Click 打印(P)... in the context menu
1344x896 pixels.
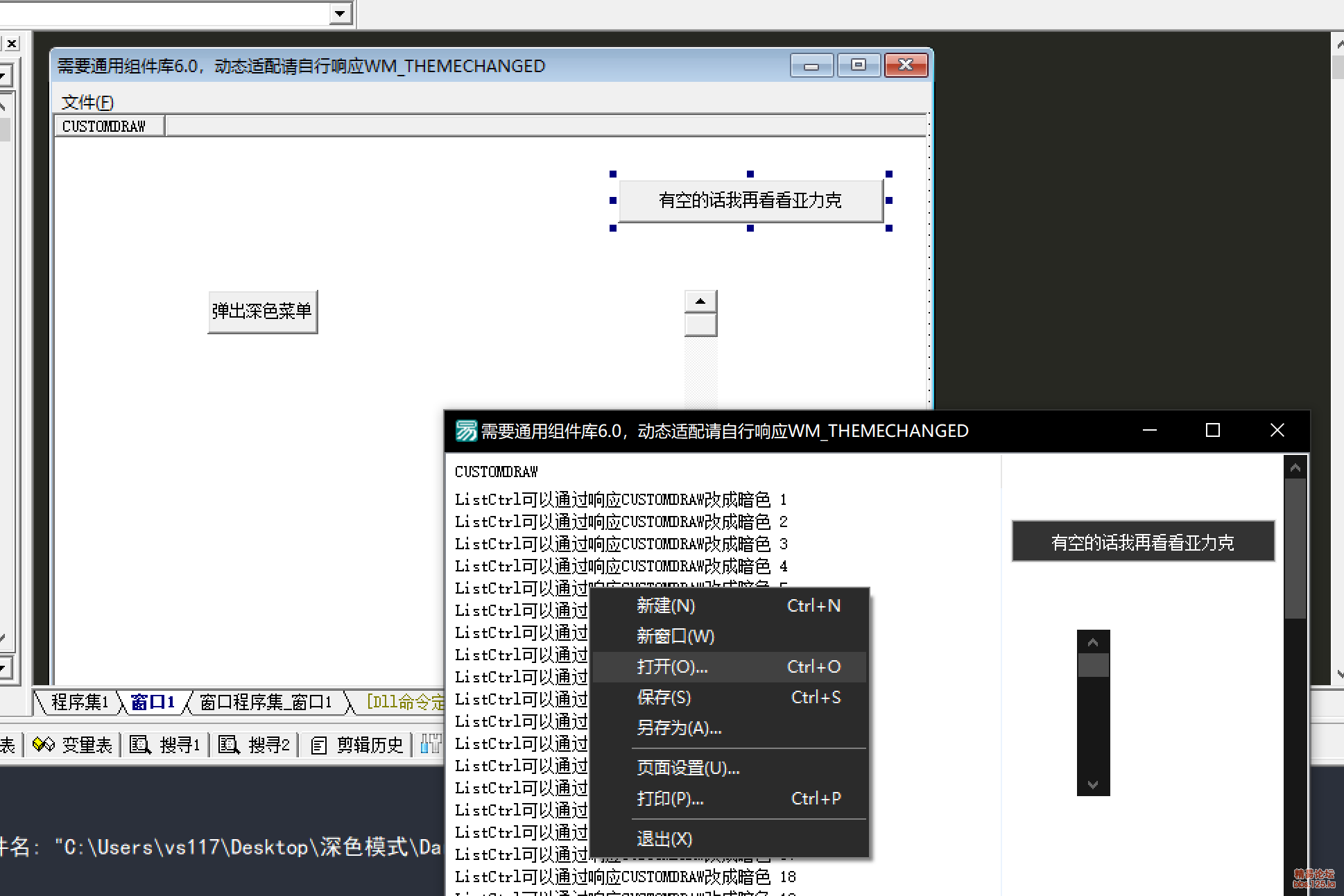click(730, 798)
